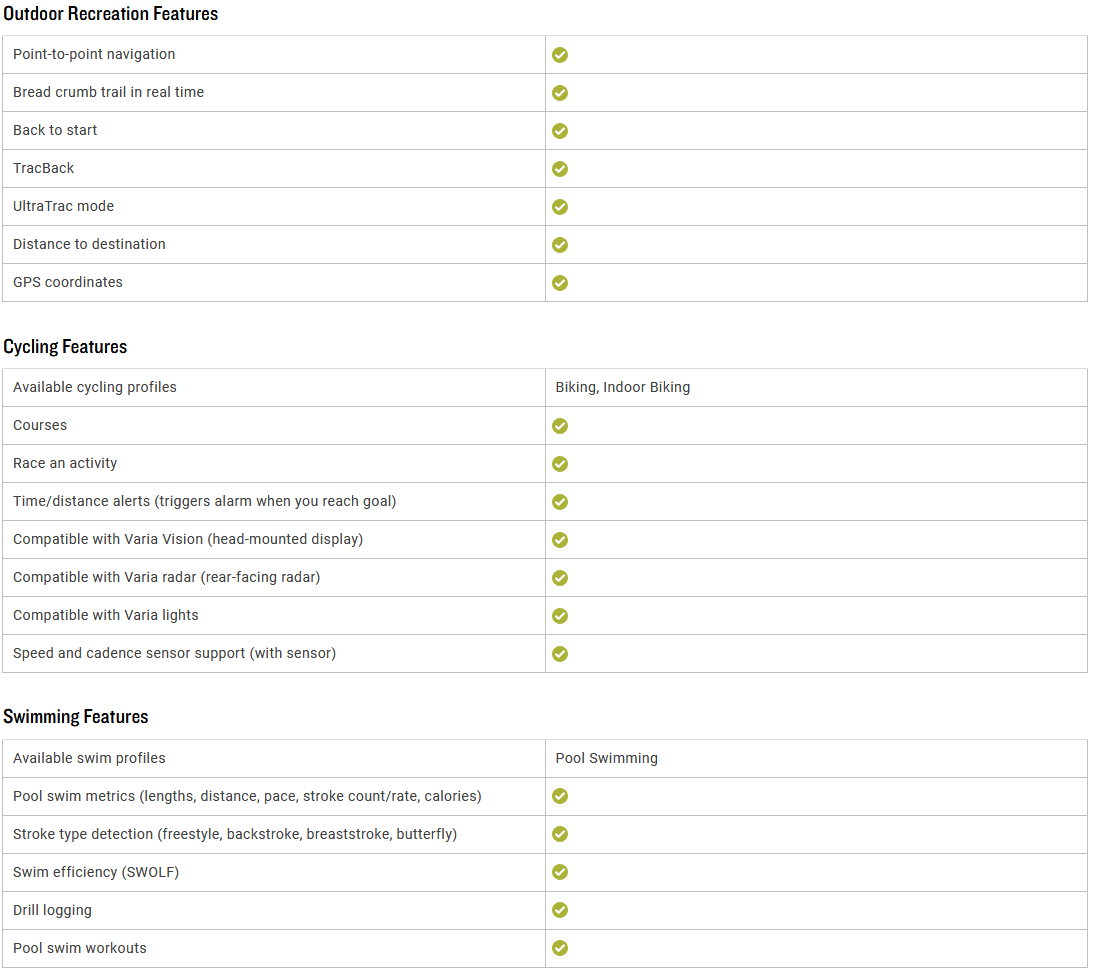Click the Cycling Features section heading

[65, 347]
